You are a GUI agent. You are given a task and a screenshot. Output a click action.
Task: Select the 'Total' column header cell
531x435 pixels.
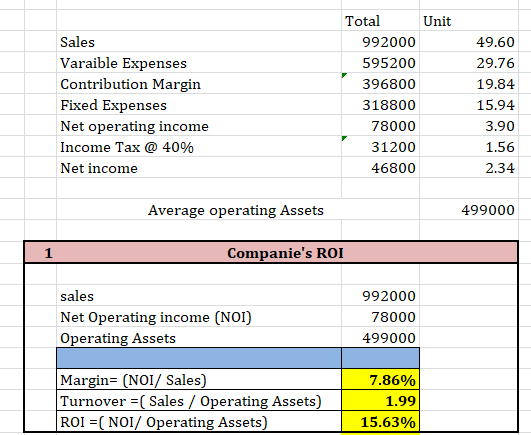pyautogui.click(x=380, y=20)
